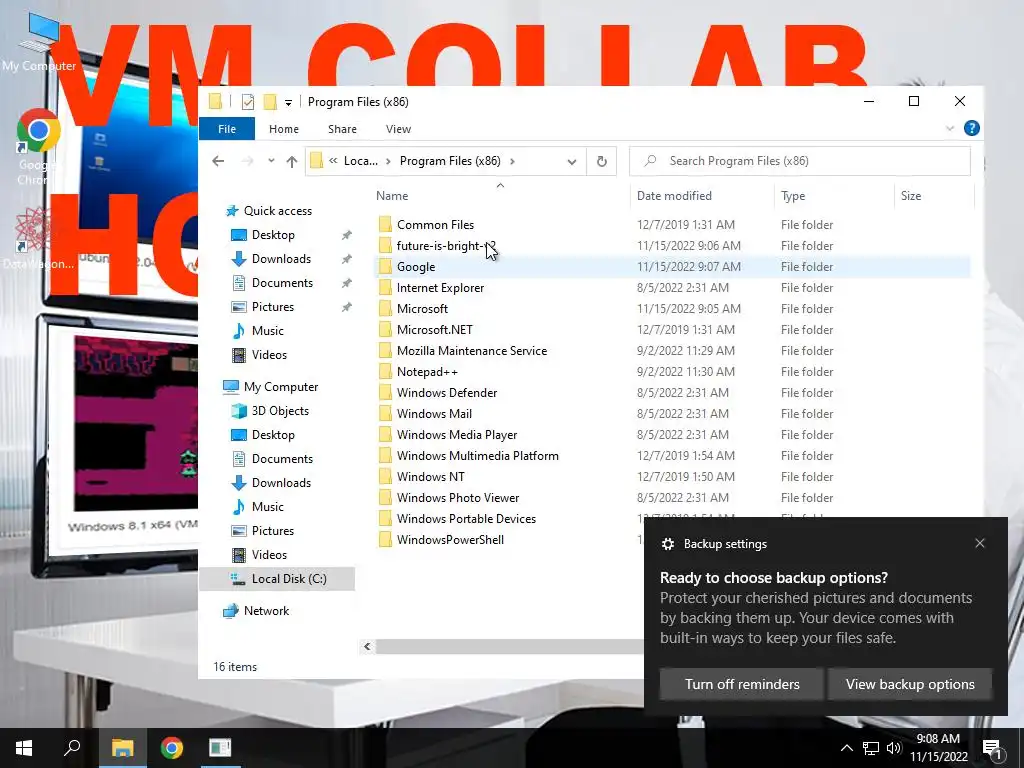
Task: Select Quick access in navigation pane
Action: [x=278, y=211]
